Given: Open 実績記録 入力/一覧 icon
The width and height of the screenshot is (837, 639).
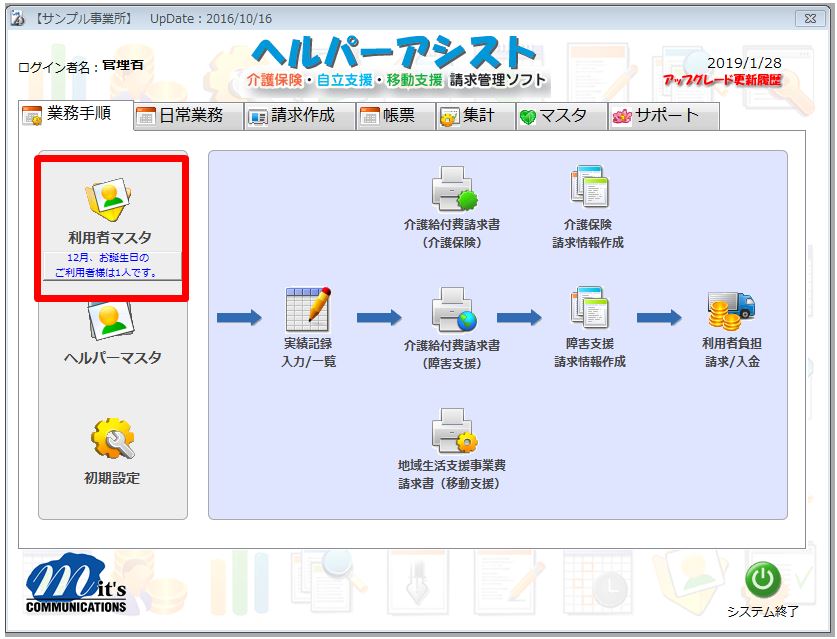Looking at the screenshot, I should (x=308, y=310).
